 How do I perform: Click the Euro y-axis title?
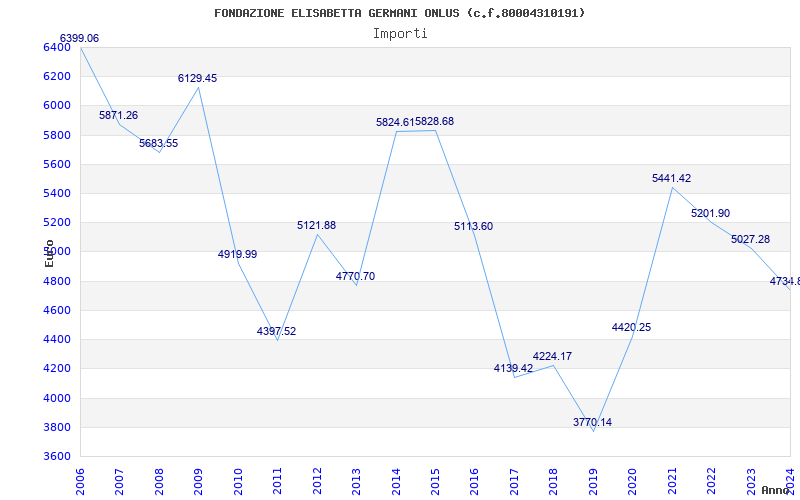(x=49, y=254)
